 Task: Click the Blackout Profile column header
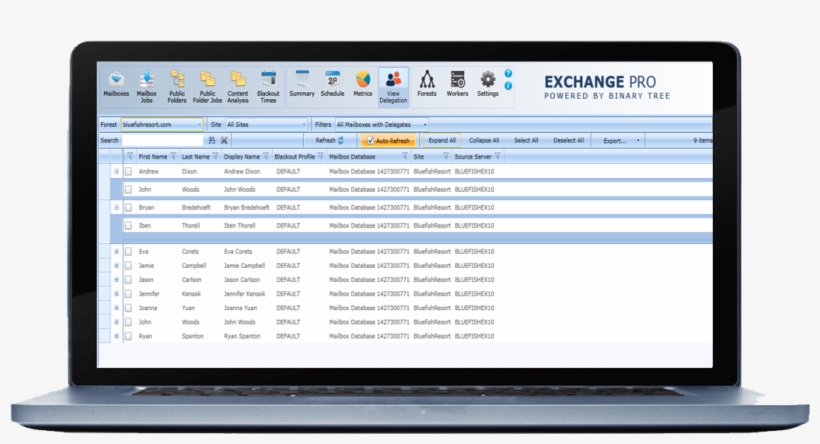[294, 156]
